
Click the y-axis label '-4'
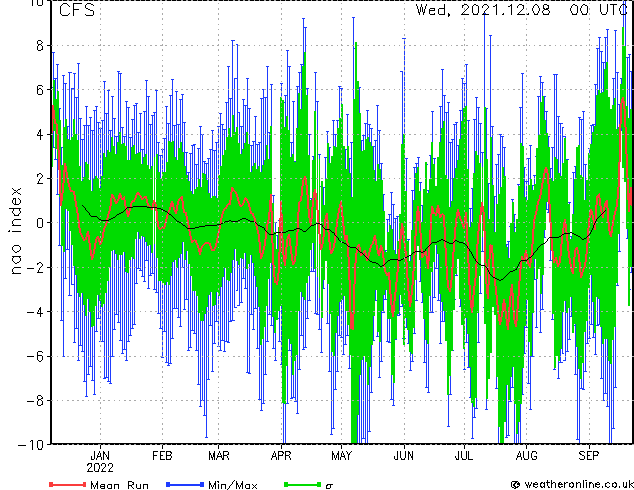35,312
